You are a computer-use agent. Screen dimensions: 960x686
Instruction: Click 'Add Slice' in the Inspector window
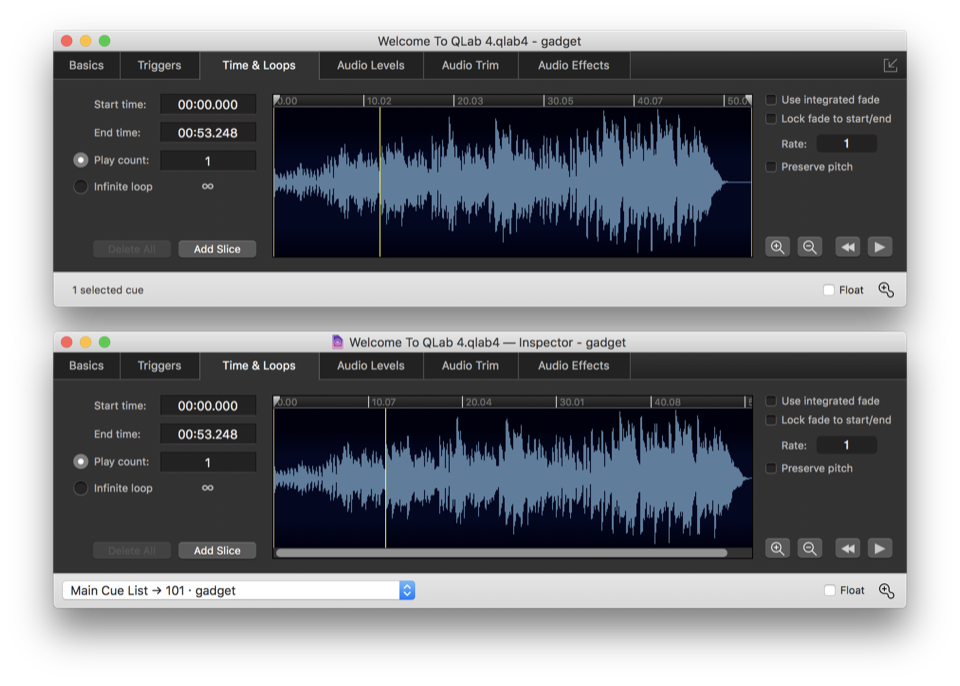(217, 550)
